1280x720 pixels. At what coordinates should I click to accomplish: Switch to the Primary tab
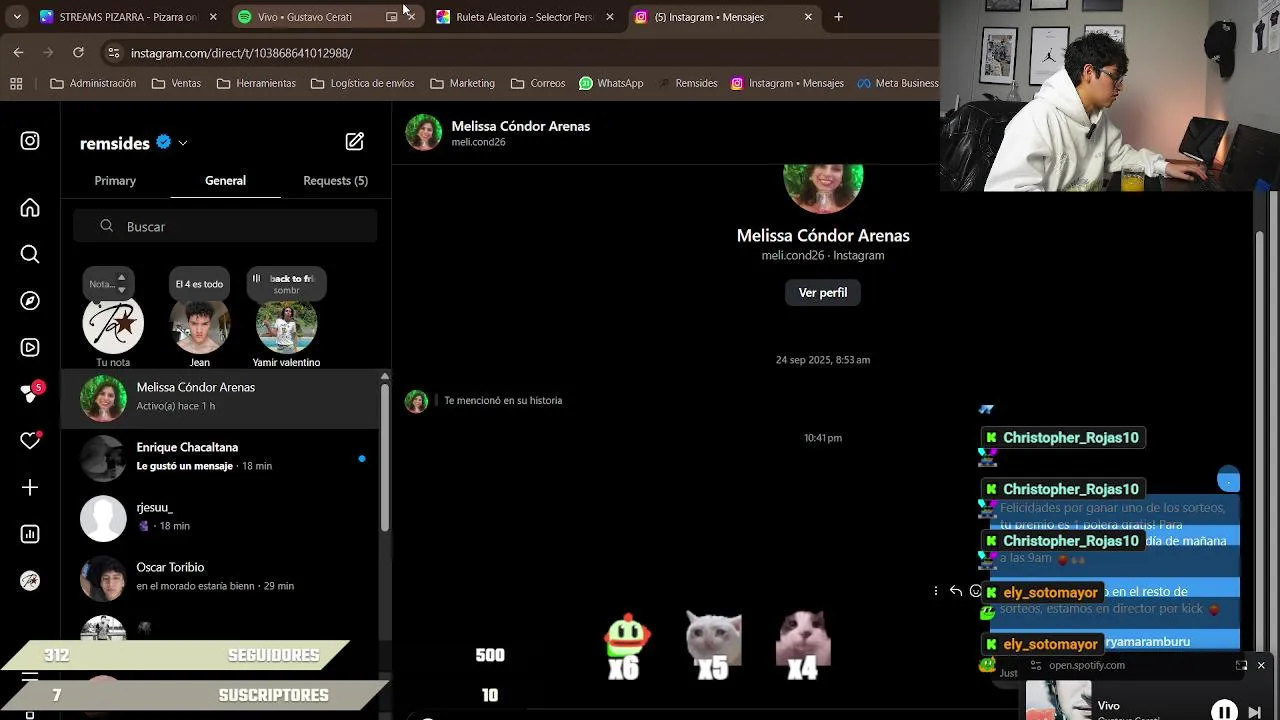coord(115,181)
